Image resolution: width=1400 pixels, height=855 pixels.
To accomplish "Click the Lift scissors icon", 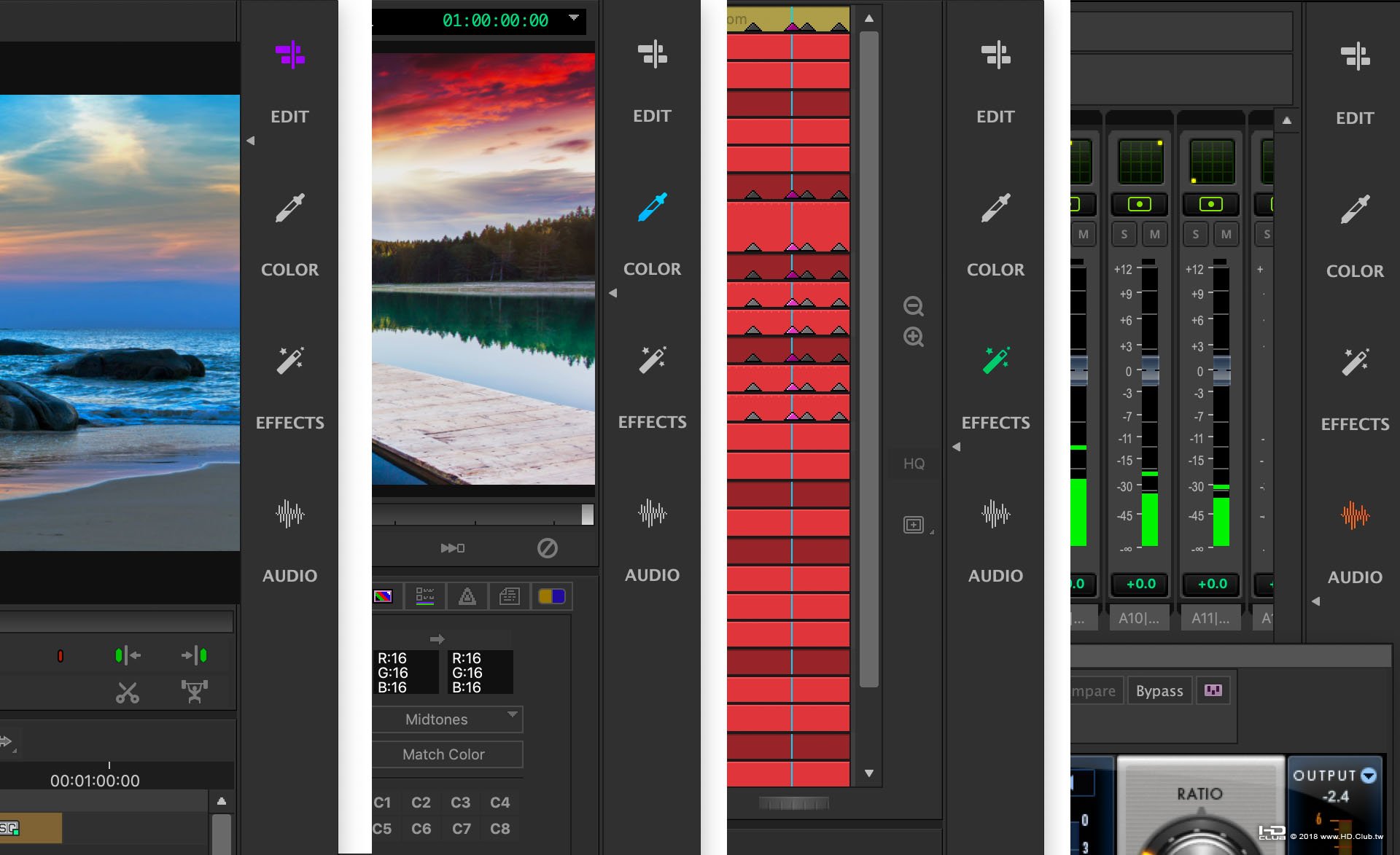I will click(x=128, y=692).
